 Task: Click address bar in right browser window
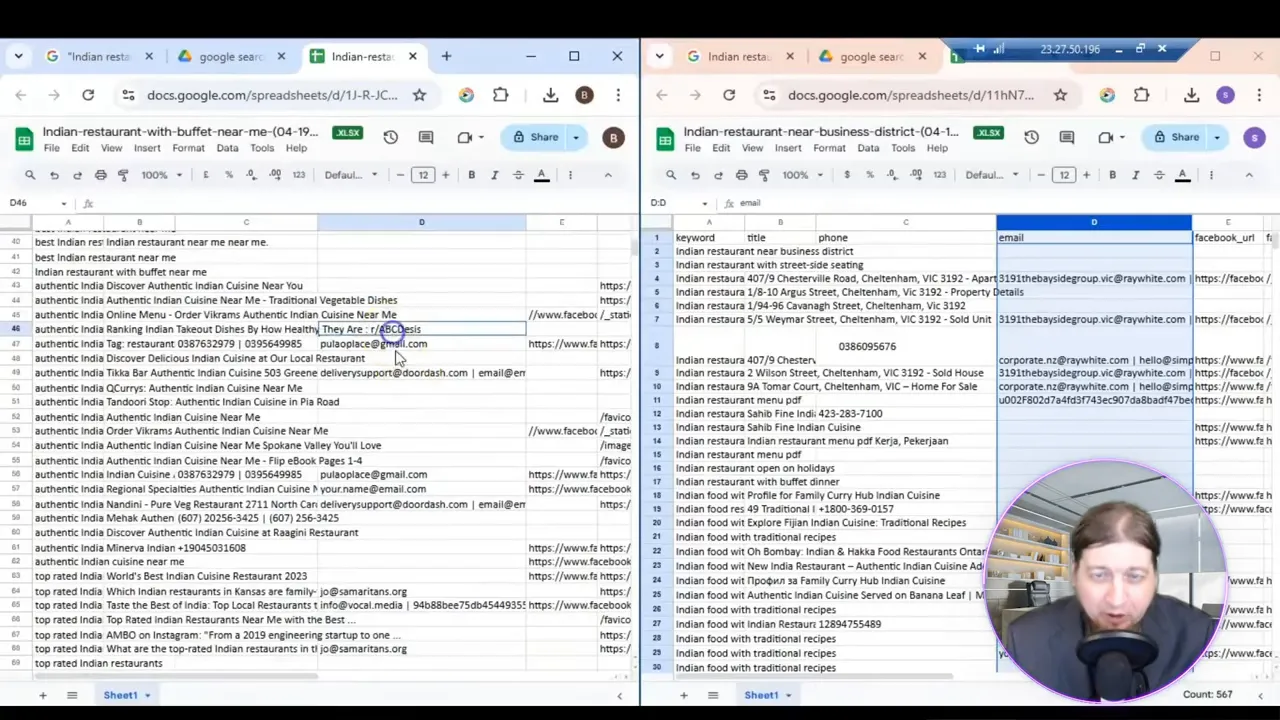910,95
